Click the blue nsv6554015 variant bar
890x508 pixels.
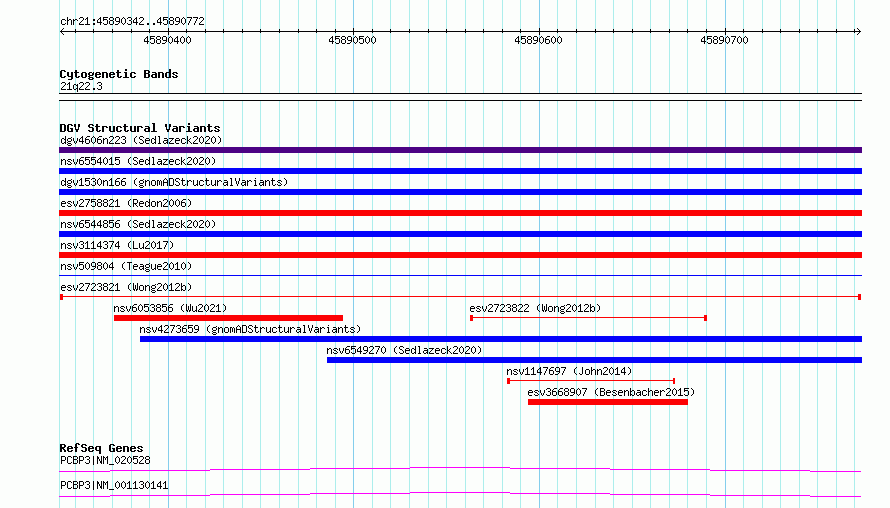point(460,171)
